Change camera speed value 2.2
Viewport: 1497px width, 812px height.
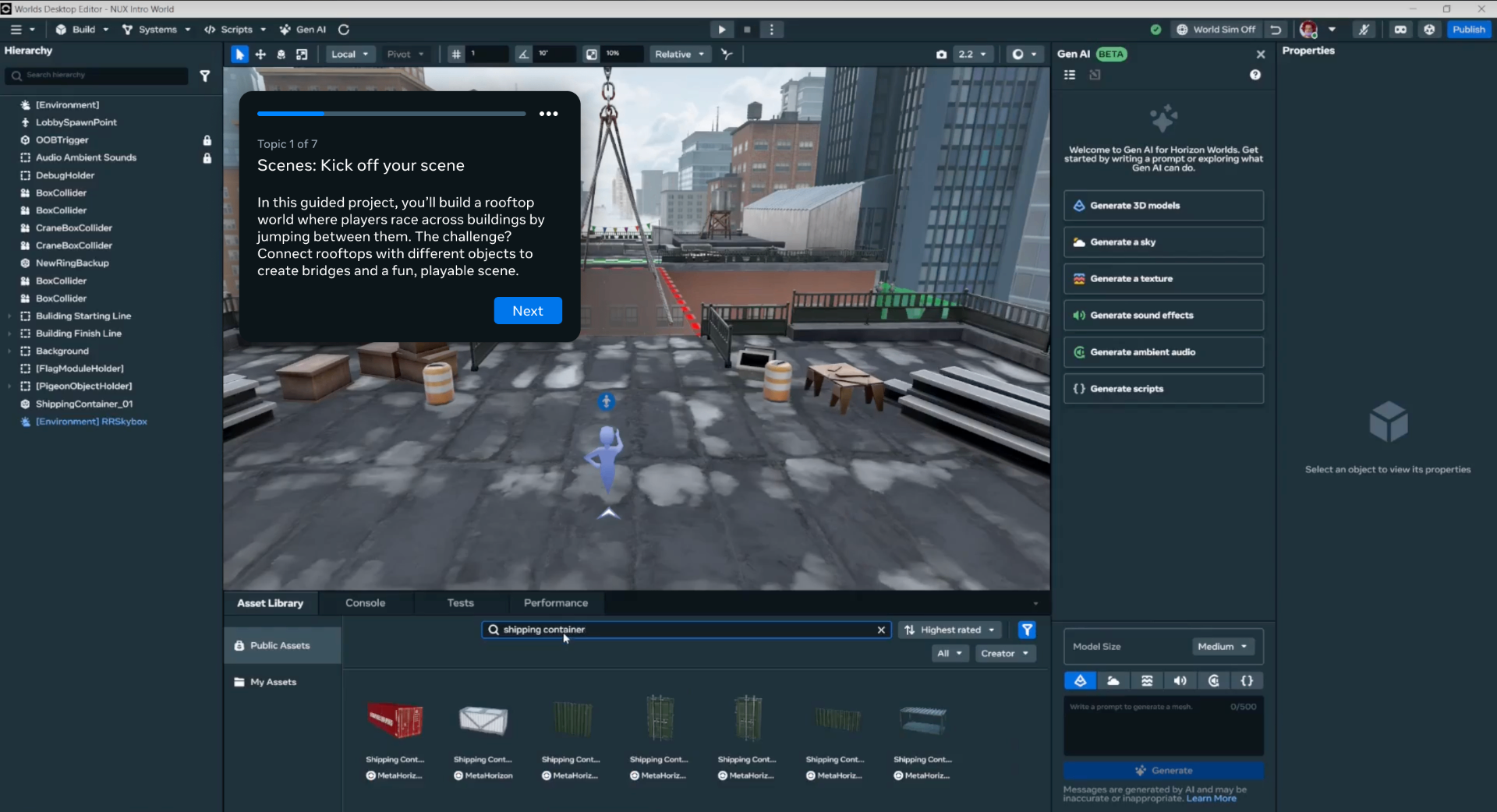972,55
